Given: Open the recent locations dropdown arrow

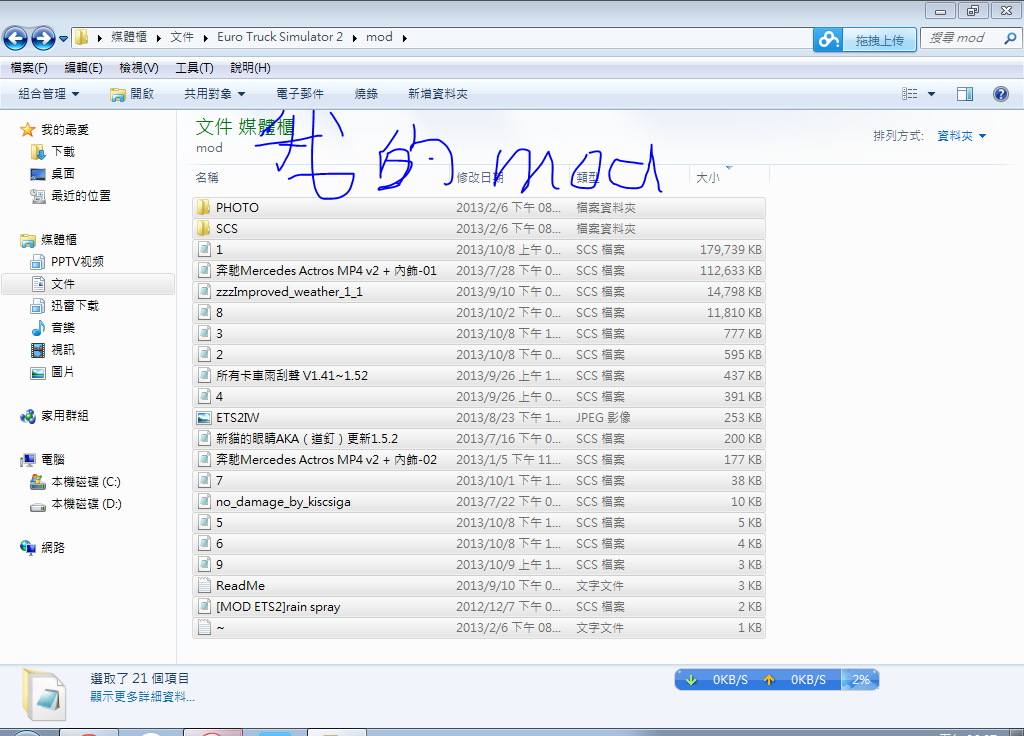Looking at the screenshot, I should [x=63, y=39].
